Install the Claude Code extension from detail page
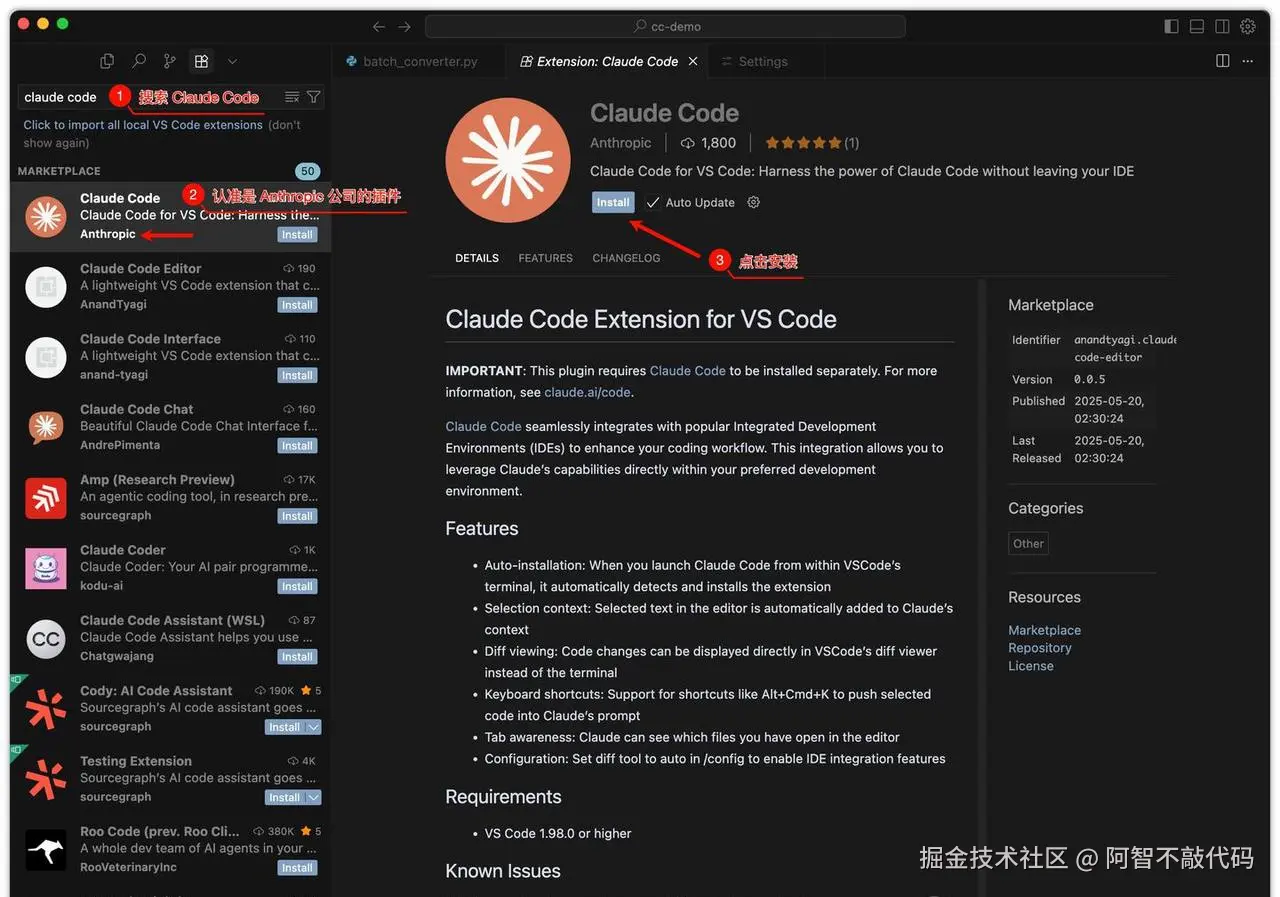The image size is (1280, 897). click(613, 202)
